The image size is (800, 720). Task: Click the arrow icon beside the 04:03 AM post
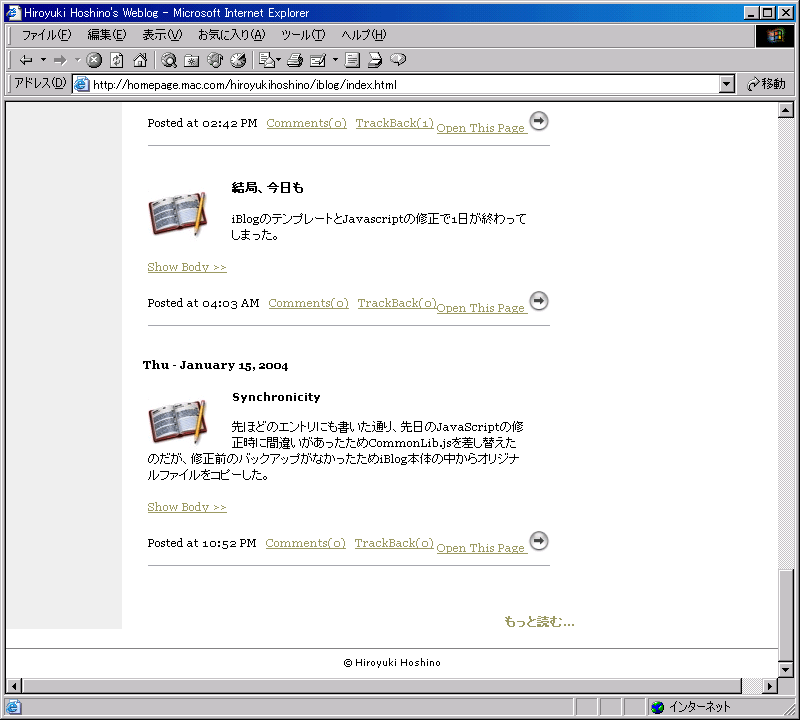539,301
